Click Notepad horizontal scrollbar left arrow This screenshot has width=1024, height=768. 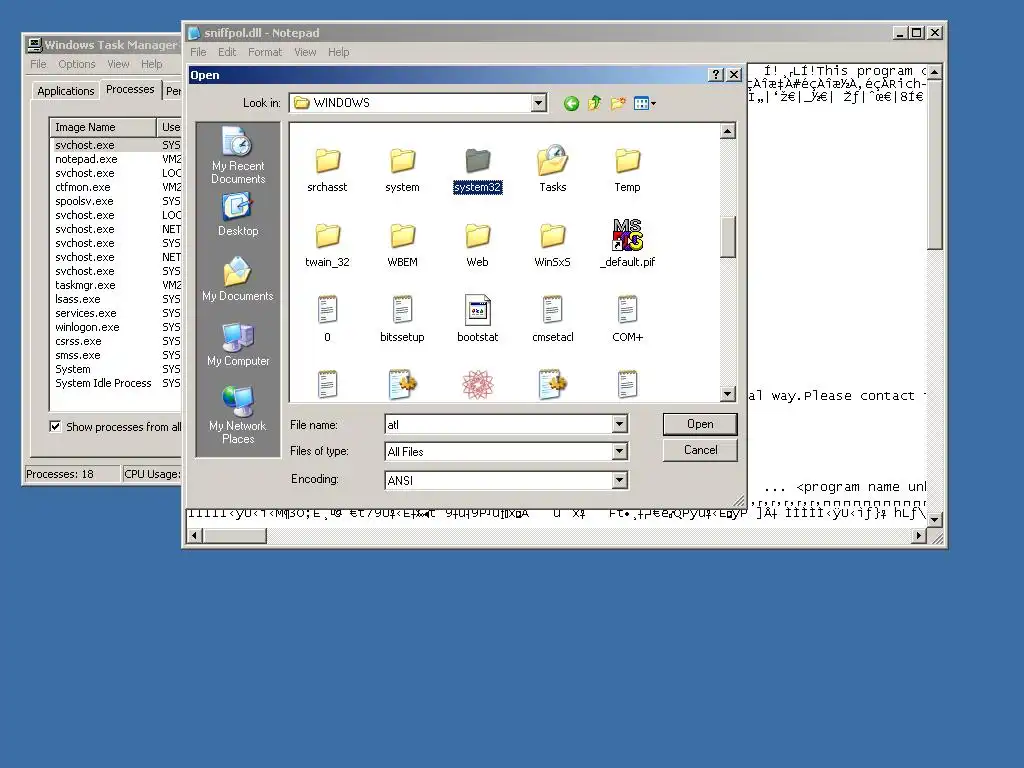tap(195, 536)
